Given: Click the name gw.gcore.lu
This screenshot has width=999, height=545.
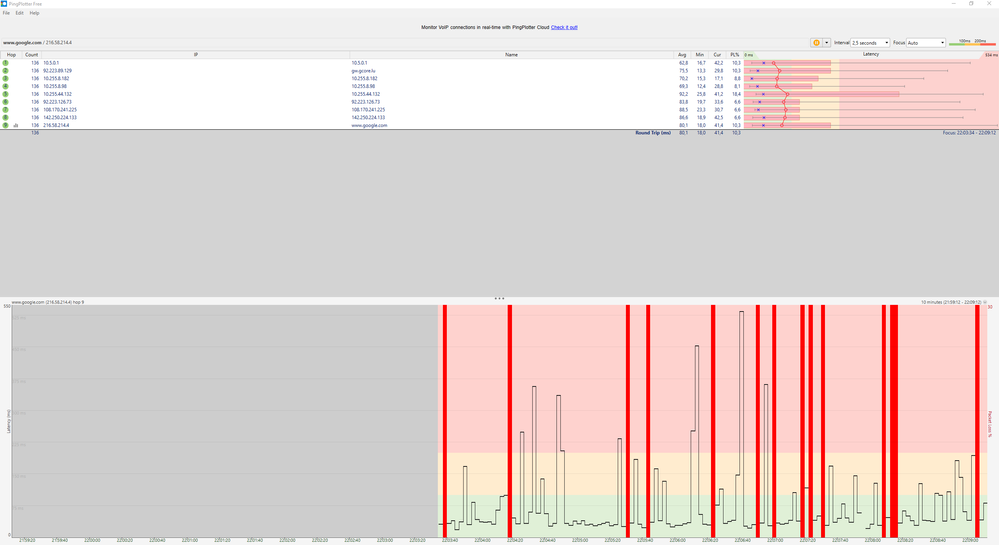Looking at the screenshot, I should [363, 71].
